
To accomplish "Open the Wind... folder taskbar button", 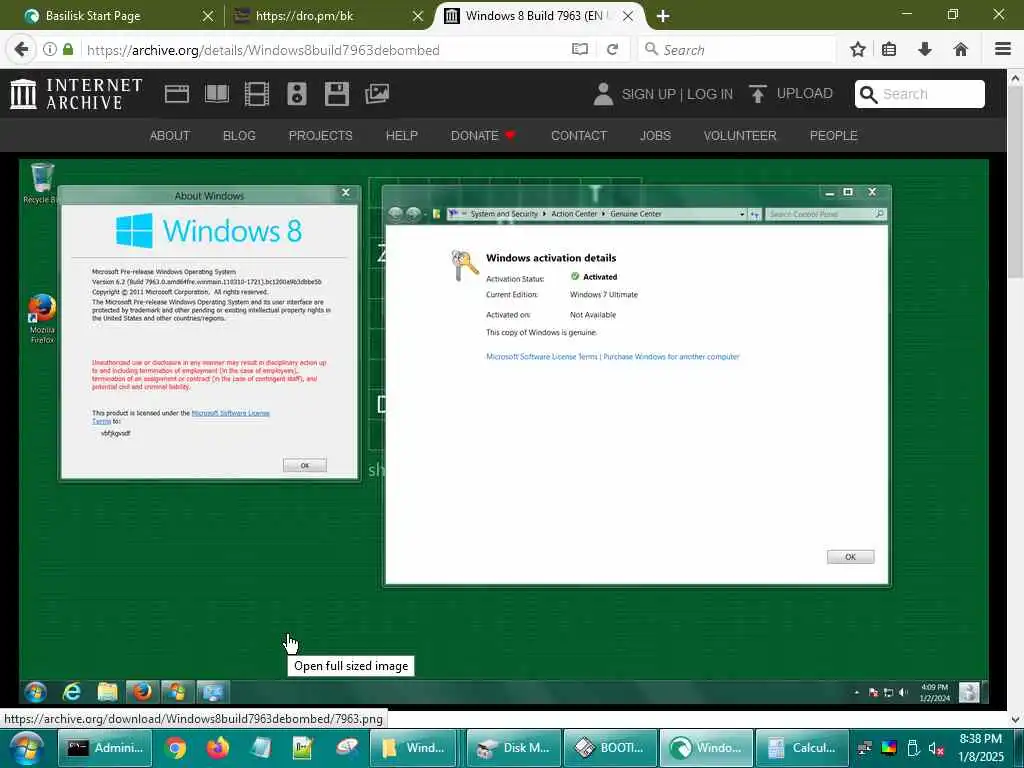I will [415, 748].
